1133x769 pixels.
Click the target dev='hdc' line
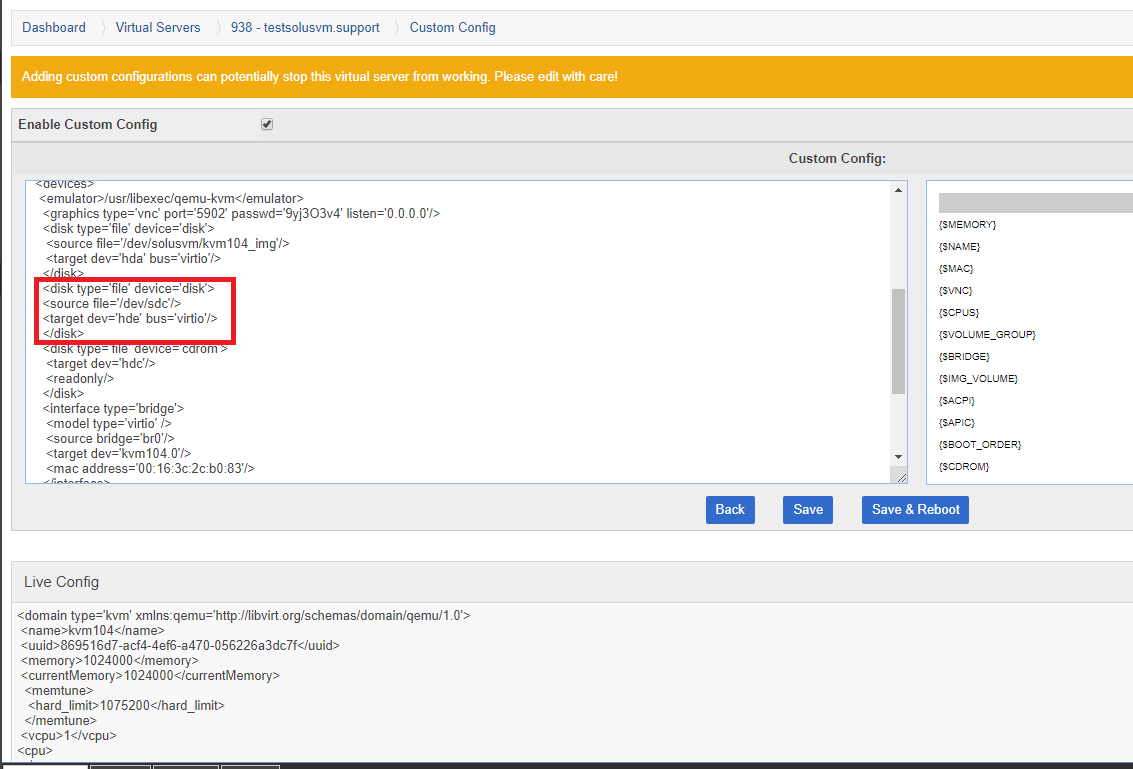pyautogui.click(x=100, y=364)
